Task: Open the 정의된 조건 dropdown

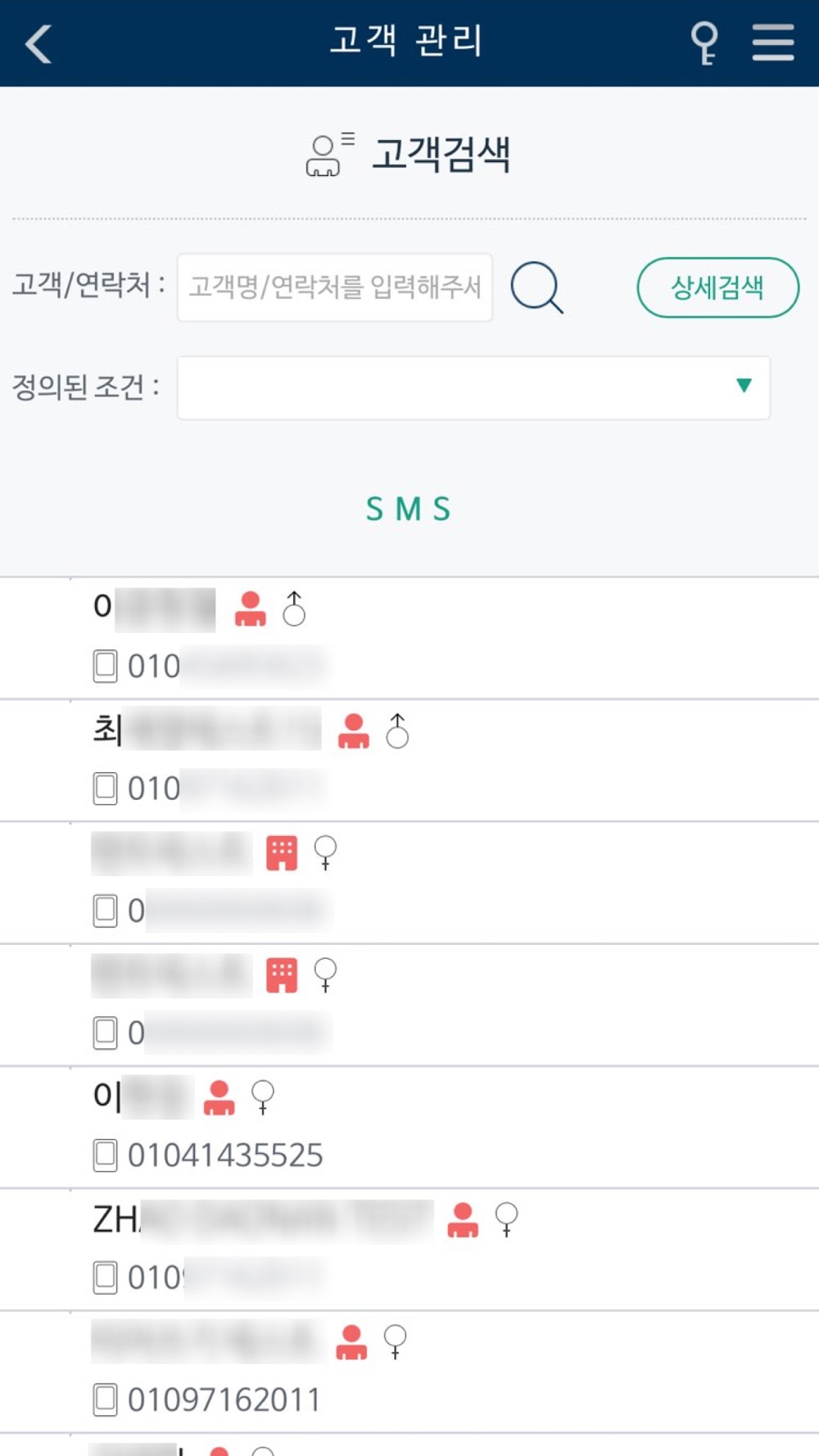Action: coord(473,387)
